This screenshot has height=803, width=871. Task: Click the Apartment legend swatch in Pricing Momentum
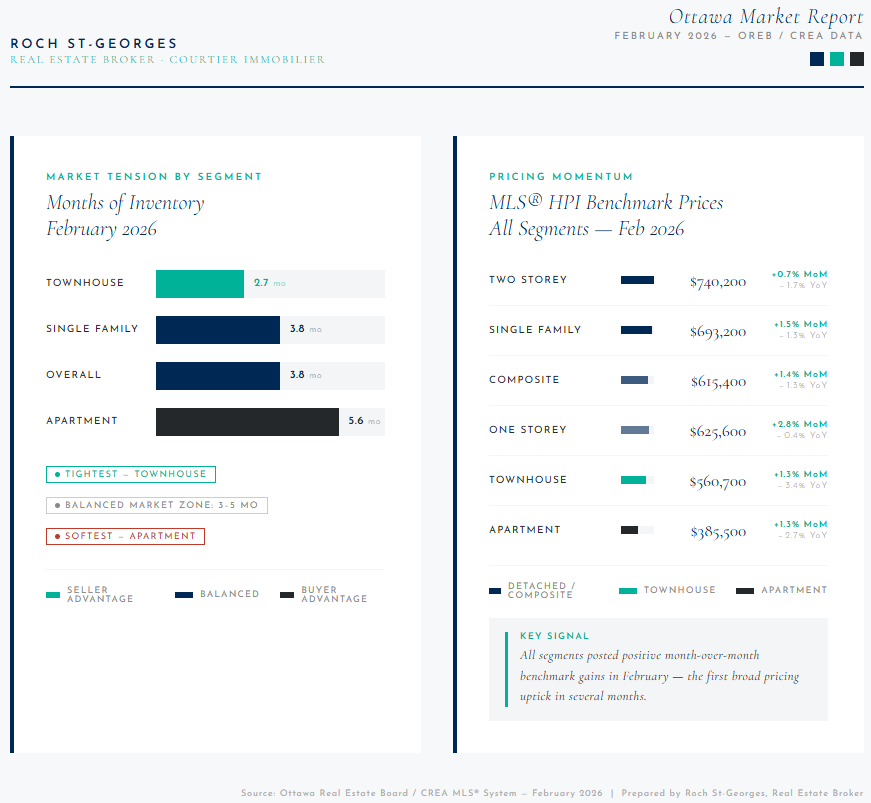(x=745, y=591)
